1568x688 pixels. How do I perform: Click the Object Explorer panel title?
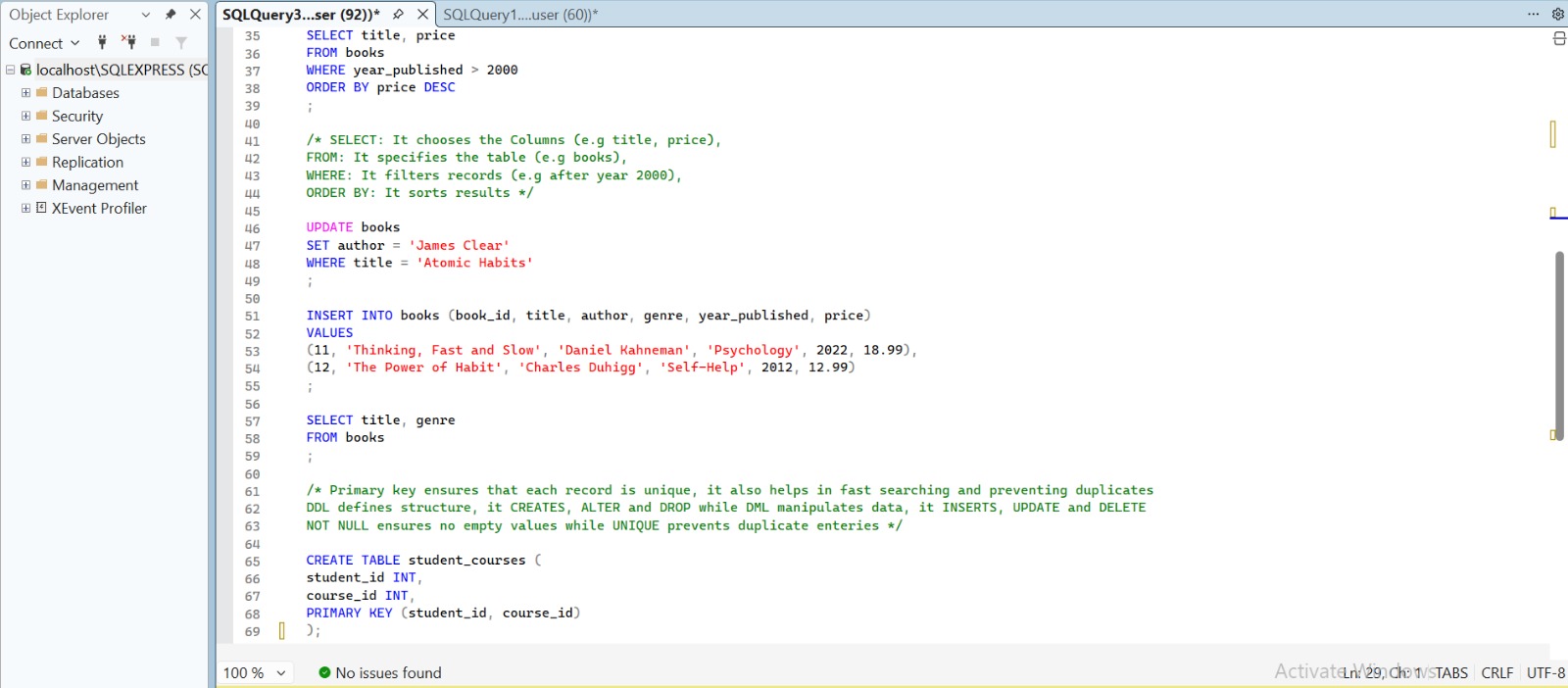tap(59, 15)
